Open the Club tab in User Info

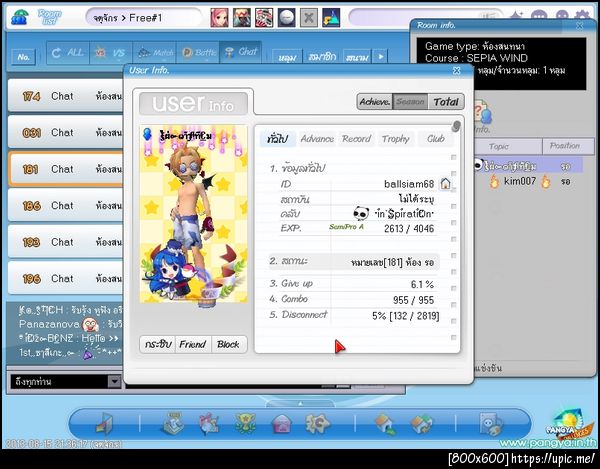(x=435, y=139)
